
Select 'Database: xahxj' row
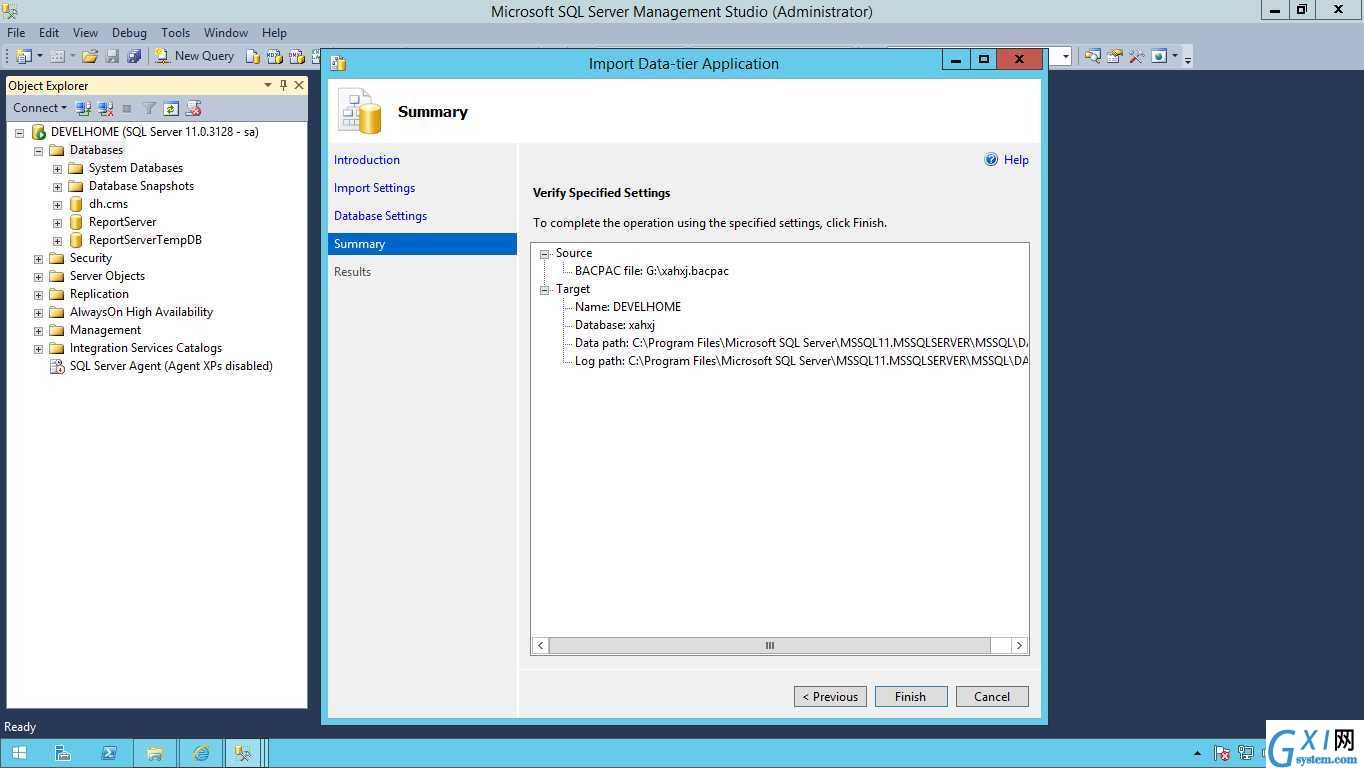615,325
